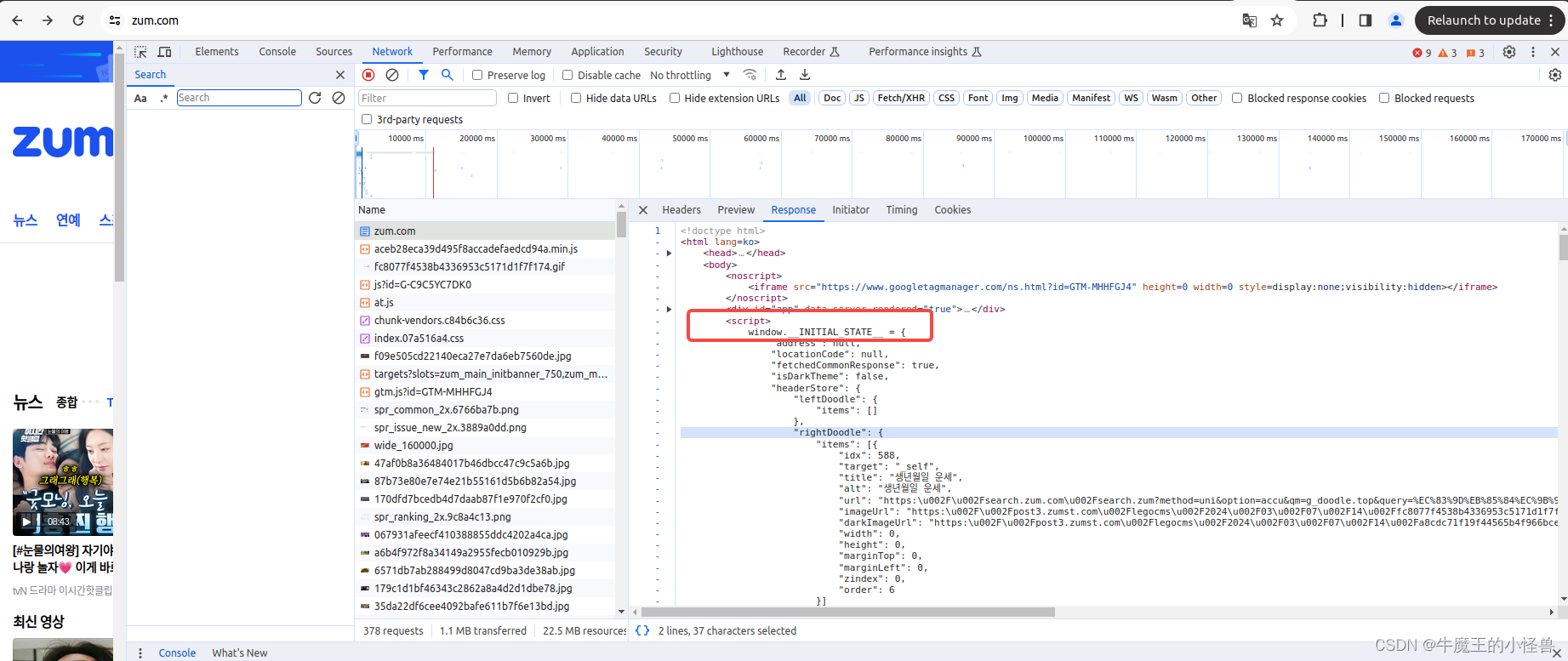
Task: Tick the Blocked requests checkbox
Action: click(x=1384, y=98)
